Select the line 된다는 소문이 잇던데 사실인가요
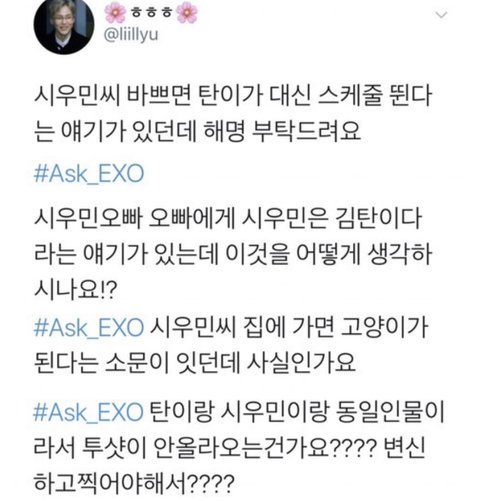Image resolution: width=480 pixels, height=501 pixels. click(195, 363)
